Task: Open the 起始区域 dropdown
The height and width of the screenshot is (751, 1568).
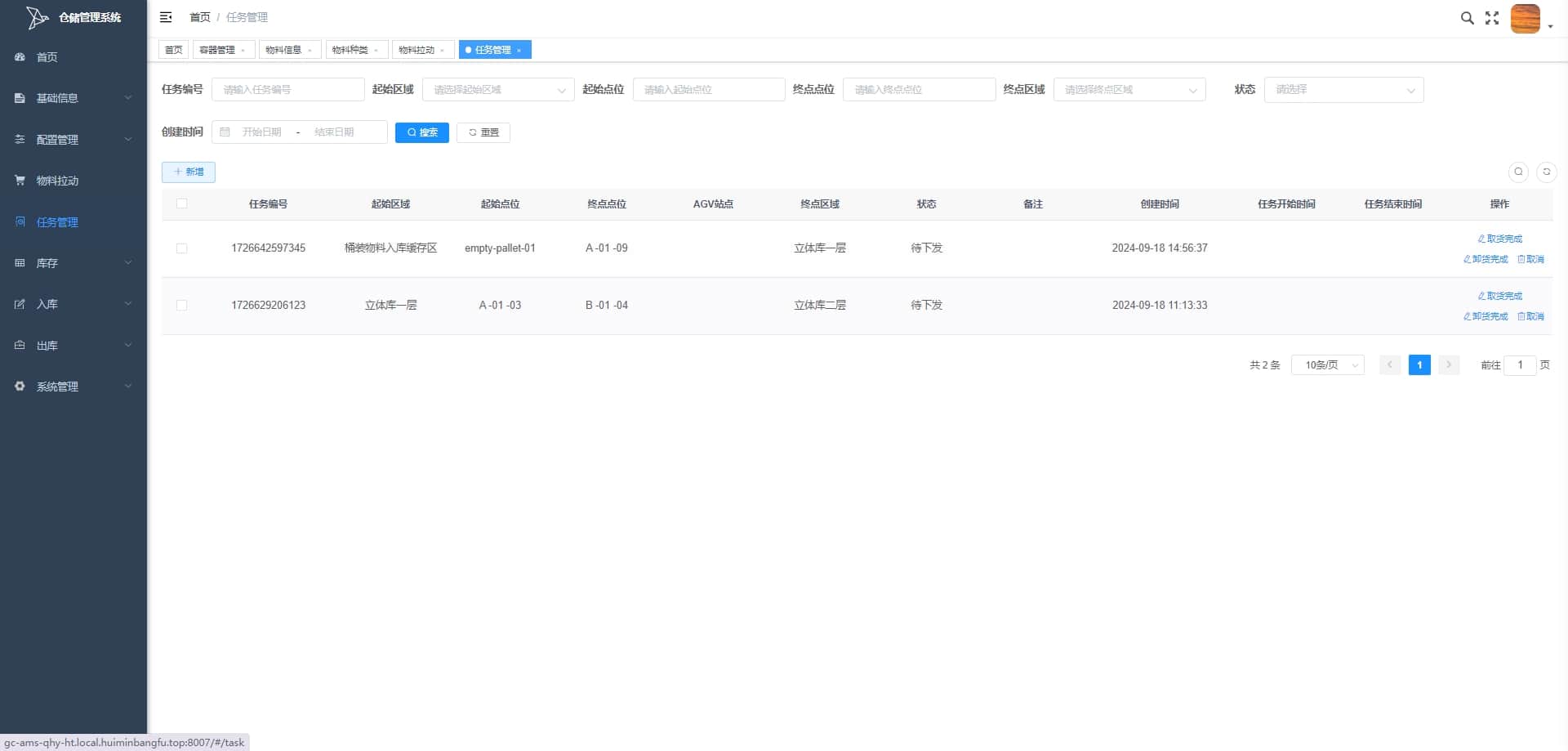Action: [x=498, y=90]
